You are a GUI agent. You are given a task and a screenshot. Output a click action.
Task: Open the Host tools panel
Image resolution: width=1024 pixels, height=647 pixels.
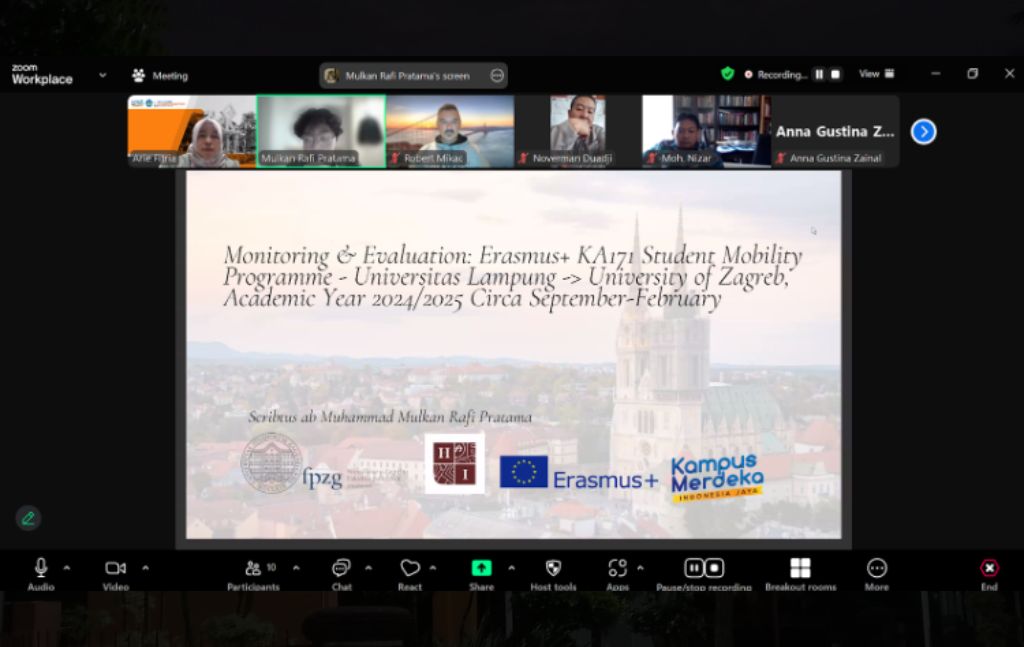[x=552, y=565]
